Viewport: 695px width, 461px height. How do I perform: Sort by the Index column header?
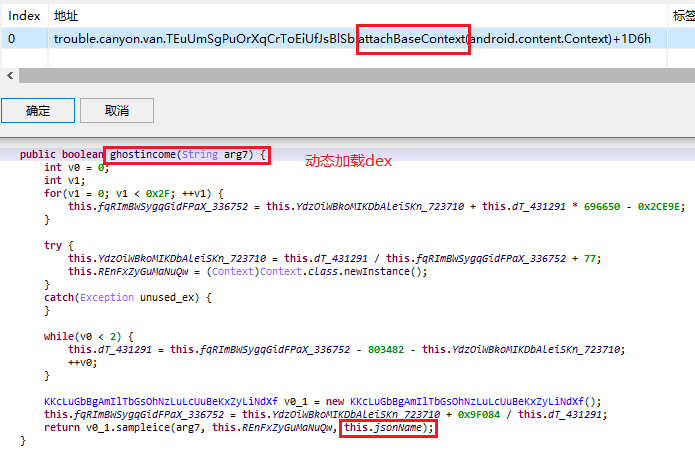click(24, 16)
